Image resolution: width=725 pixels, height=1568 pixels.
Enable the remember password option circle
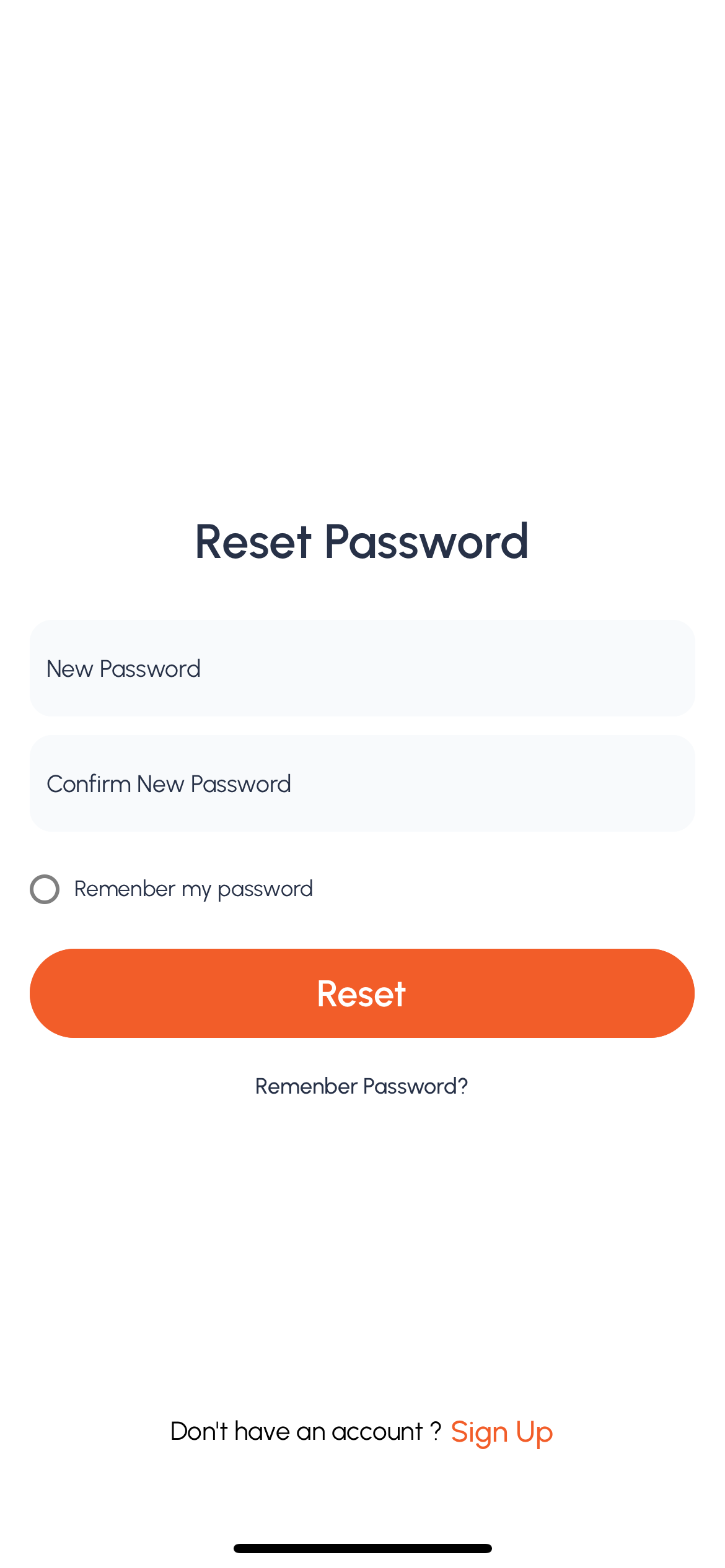(x=45, y=889)
